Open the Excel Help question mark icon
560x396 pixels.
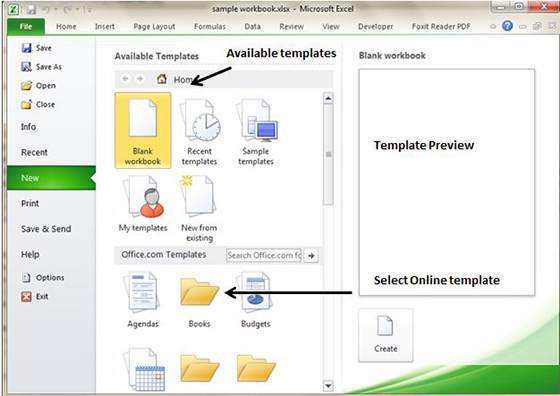point(507,26)
